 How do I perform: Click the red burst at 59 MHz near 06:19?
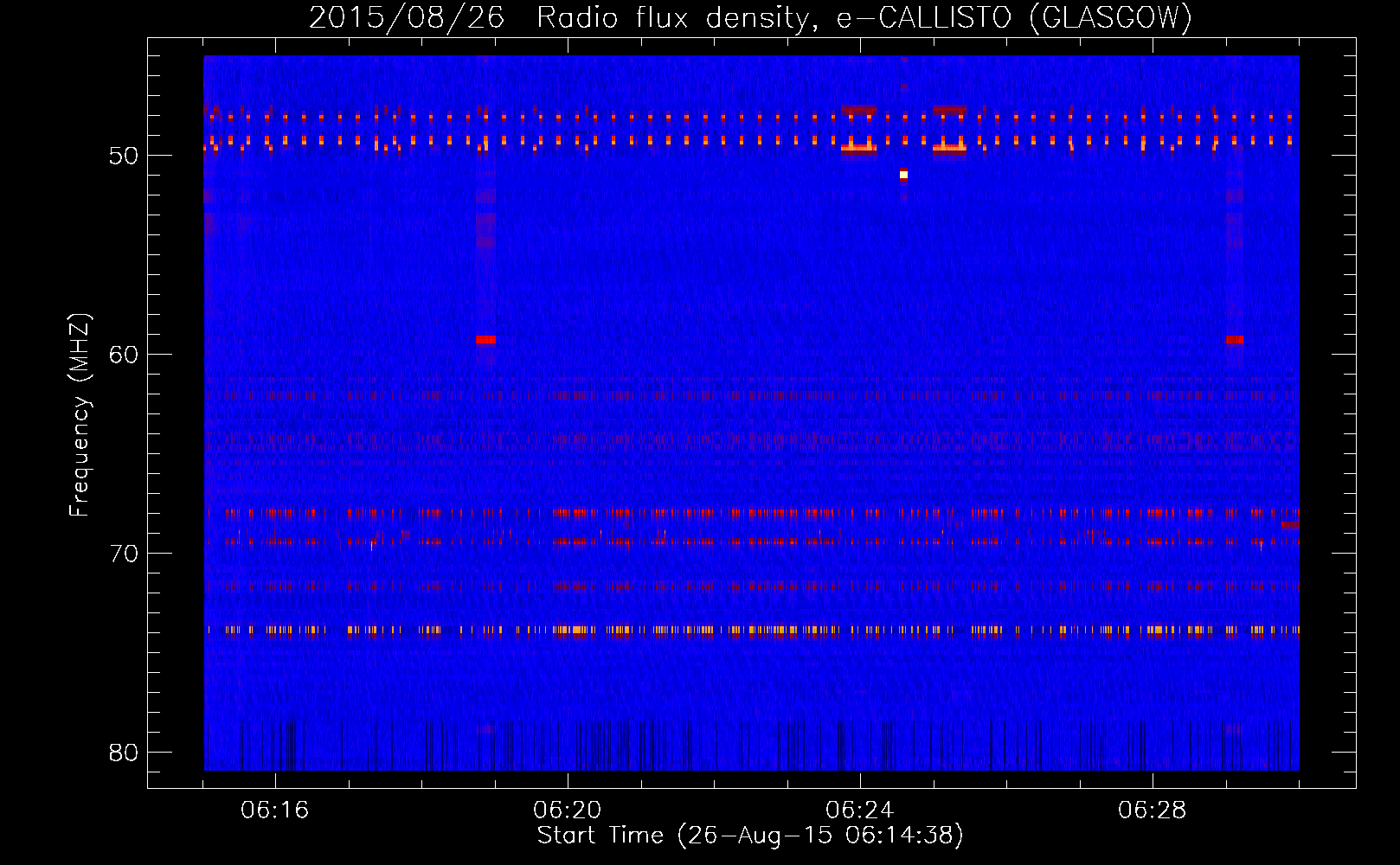(486, 340)
